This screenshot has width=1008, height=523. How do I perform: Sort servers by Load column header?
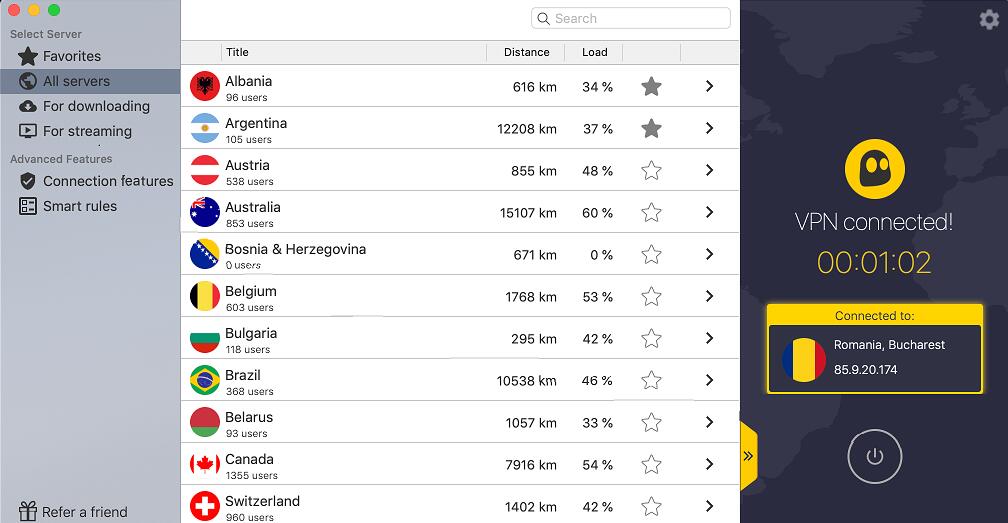tap(594, 52)
